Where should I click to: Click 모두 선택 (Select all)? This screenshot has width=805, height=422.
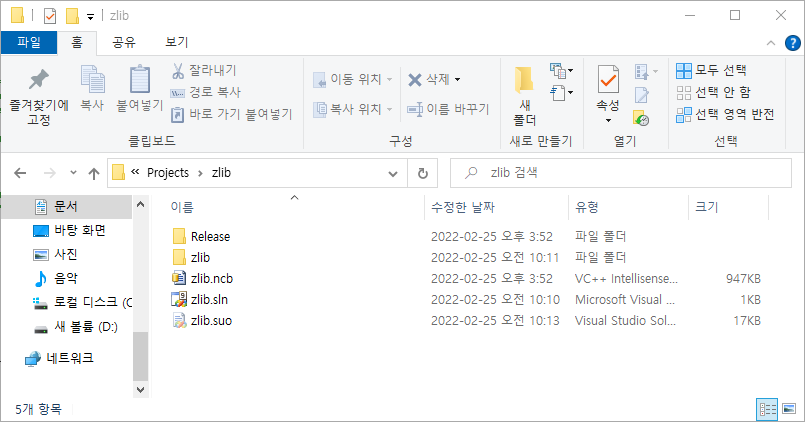click(712, 70)
